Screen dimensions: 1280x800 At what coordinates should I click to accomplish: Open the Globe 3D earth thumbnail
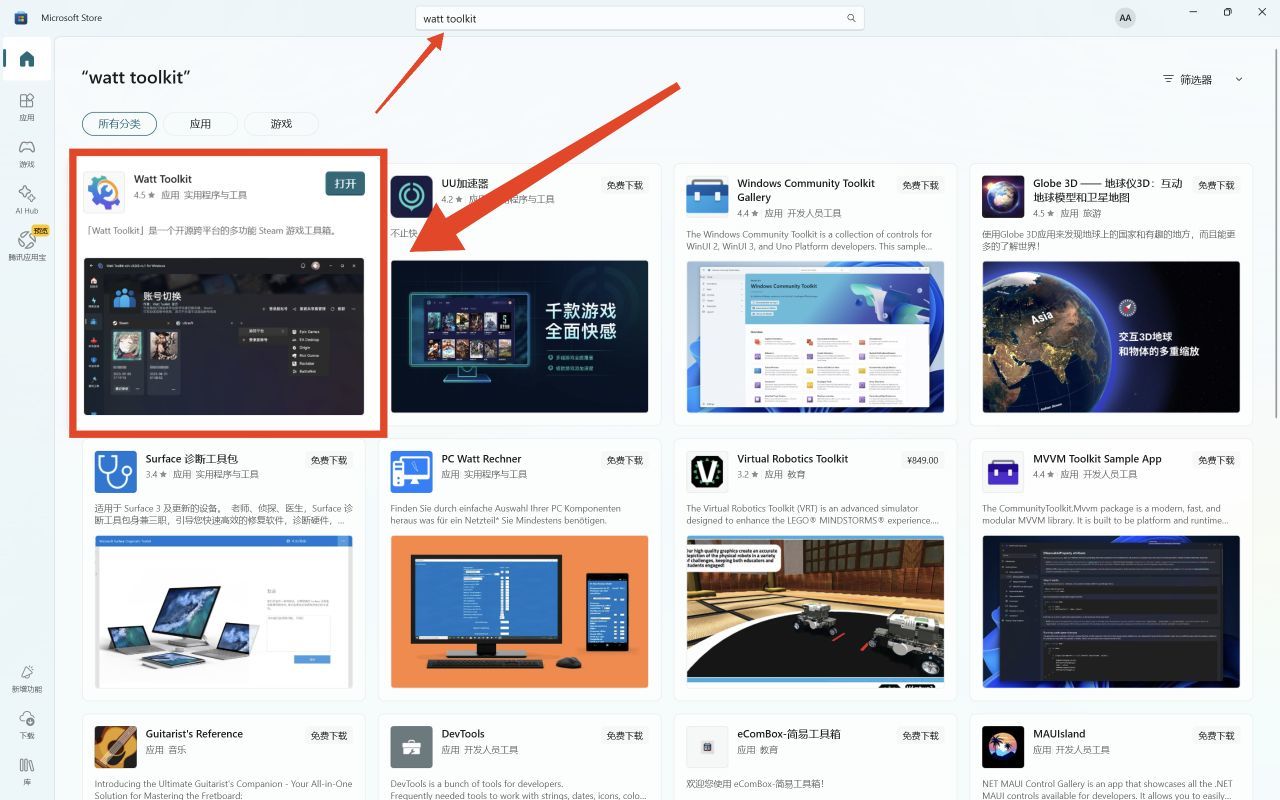1111,336
